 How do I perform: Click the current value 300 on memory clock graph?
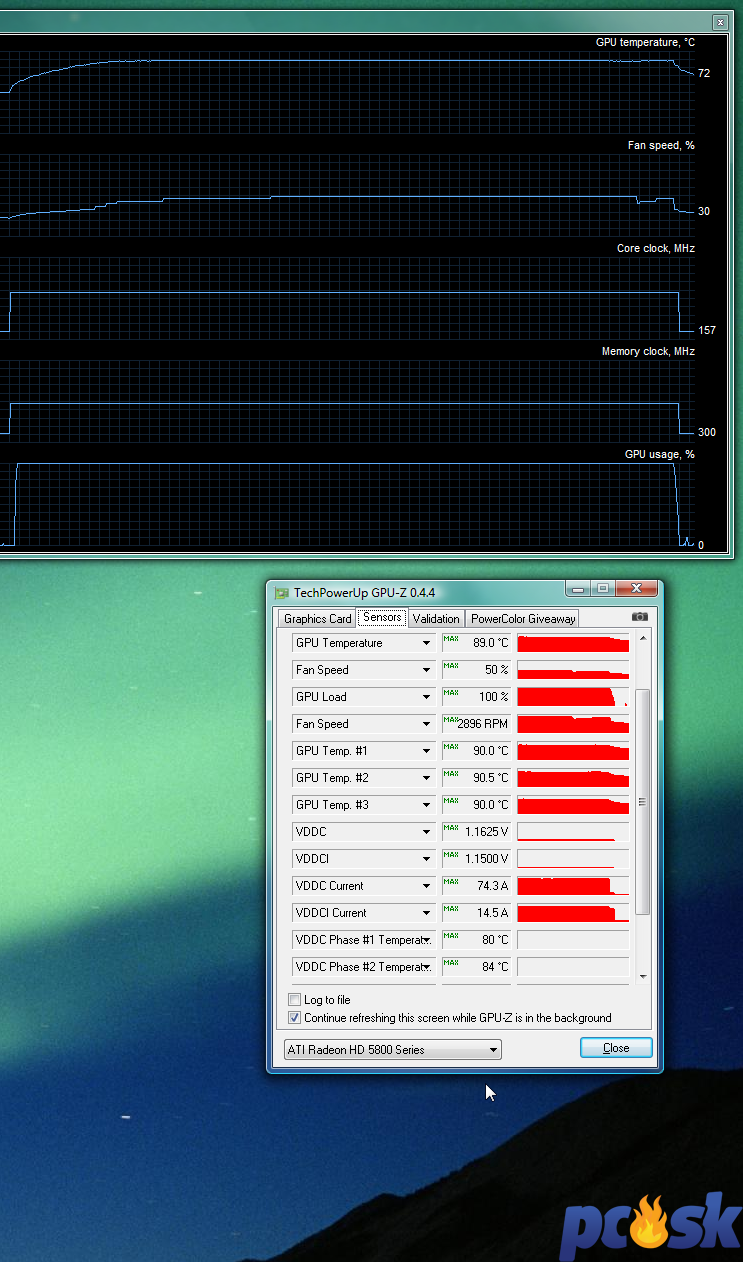tap(707, 433)
